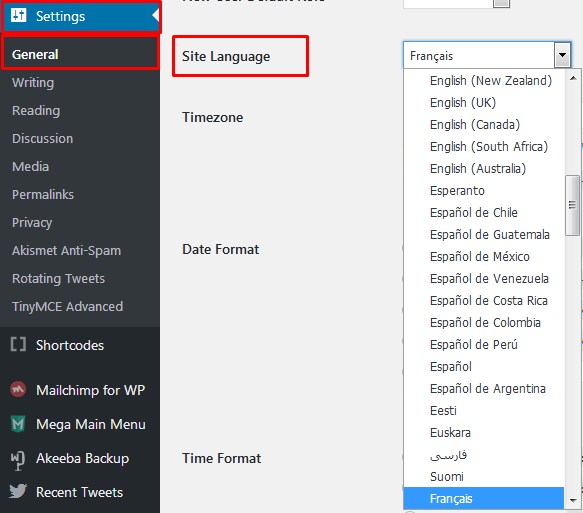Click the Shortcodes brackets icon
Viewport: 583px width, 513px height.
click(x=18, y=345)
